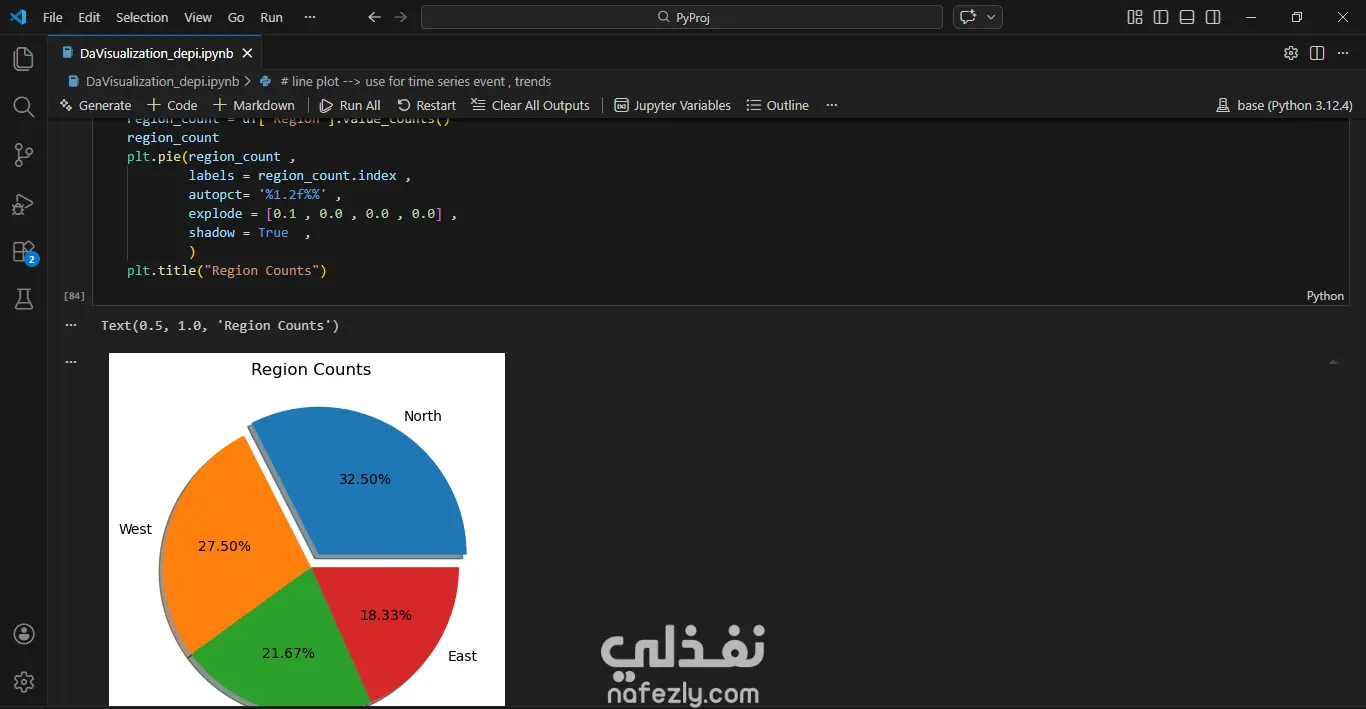Open Jupyter Variables
1366x709 pixels.
tap(672, 105)
